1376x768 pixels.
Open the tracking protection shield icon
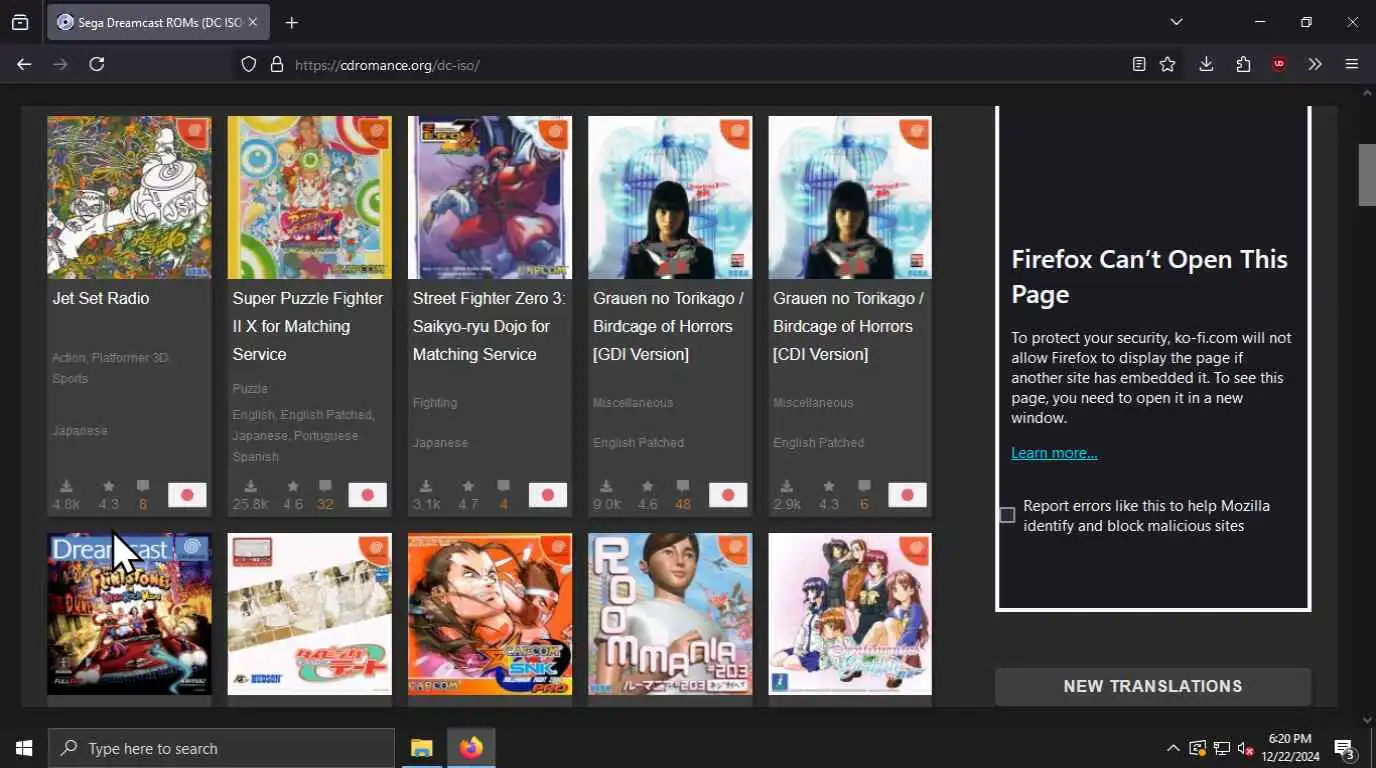(248, 64)
